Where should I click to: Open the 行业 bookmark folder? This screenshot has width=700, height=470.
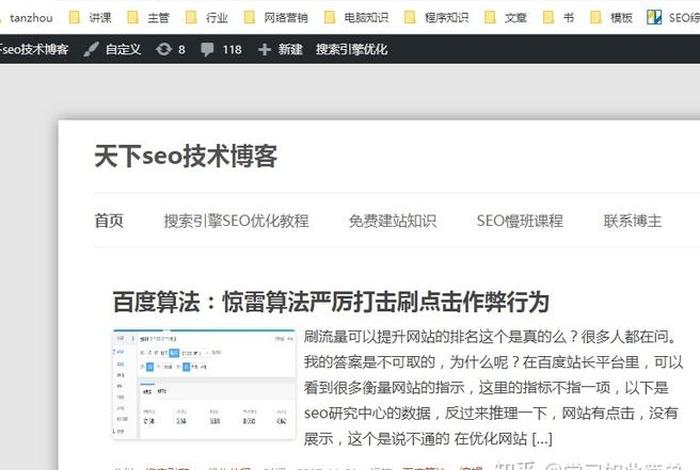coord(207,18)
